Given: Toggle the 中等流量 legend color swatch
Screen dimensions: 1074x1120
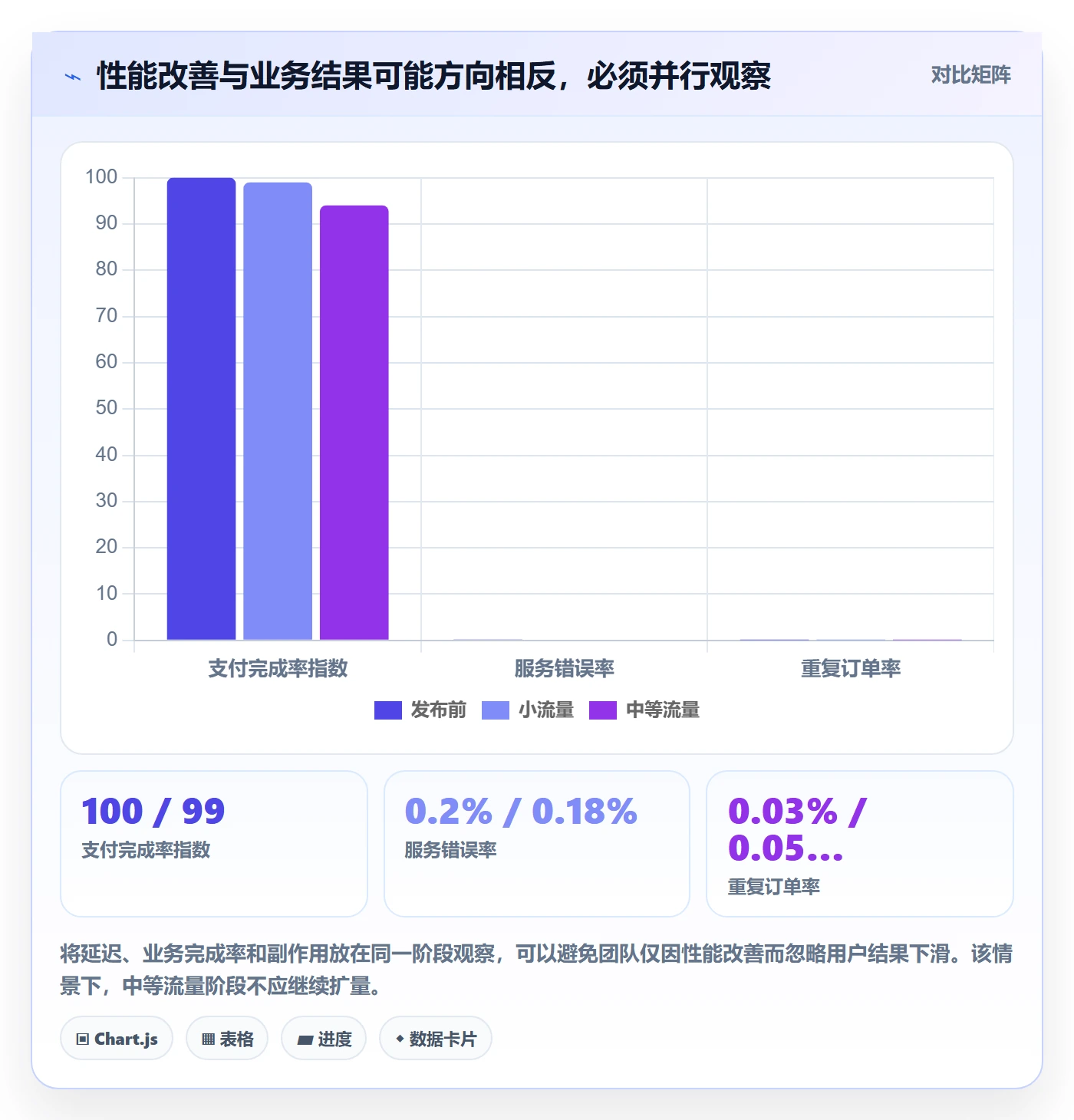Looking at the screenshot, I should 602,710.
